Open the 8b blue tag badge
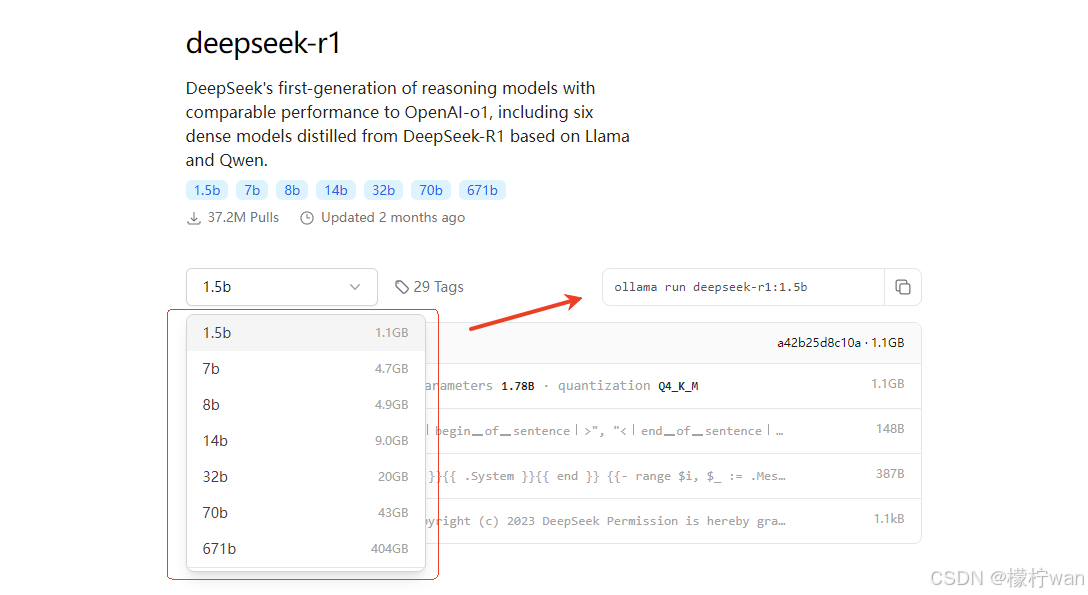The height and width of the screenshot is (595, 1088). (292, 190)
